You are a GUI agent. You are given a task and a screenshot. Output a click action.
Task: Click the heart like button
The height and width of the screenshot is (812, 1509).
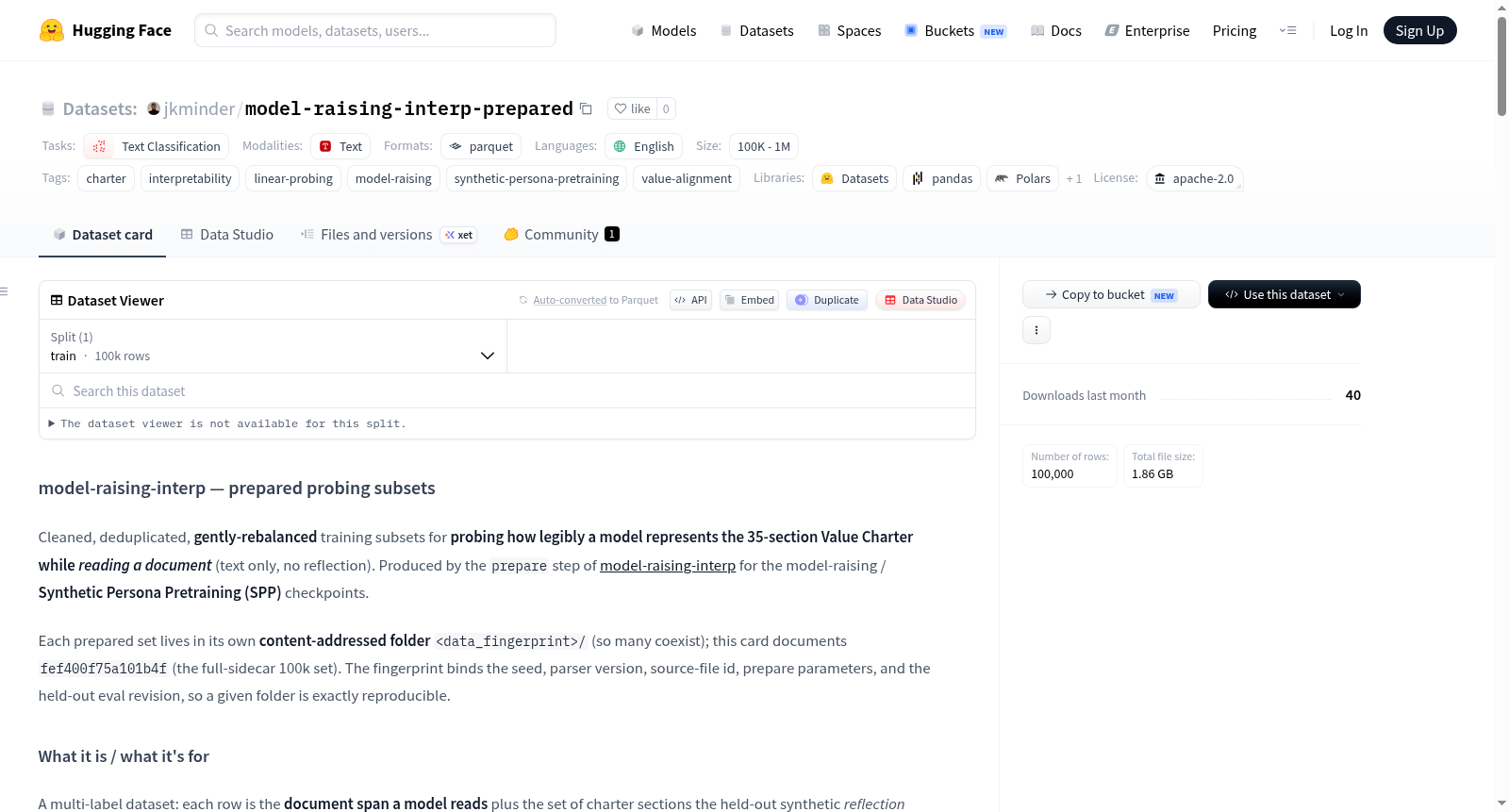632,108
